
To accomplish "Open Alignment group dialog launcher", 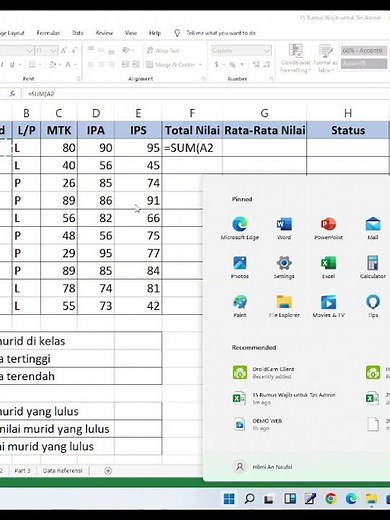I will pyautogui.click(x=204, y=79).
